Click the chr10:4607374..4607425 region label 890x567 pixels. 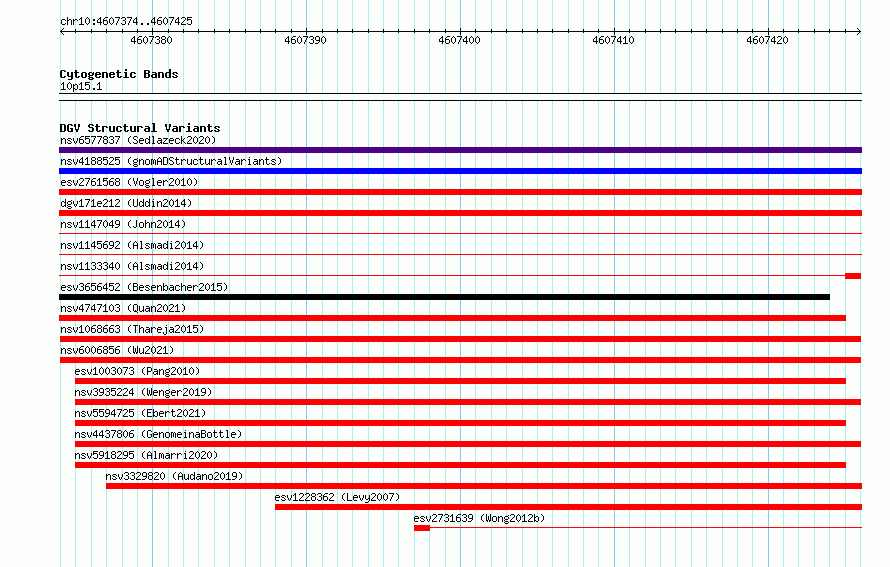pos(126,21)
